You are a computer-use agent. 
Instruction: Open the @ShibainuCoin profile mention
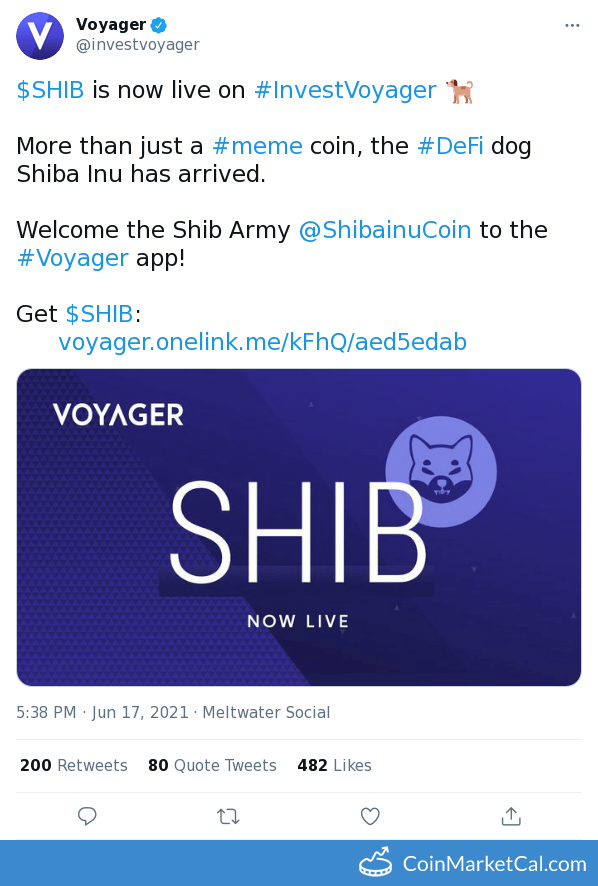(x=385, y=230)
